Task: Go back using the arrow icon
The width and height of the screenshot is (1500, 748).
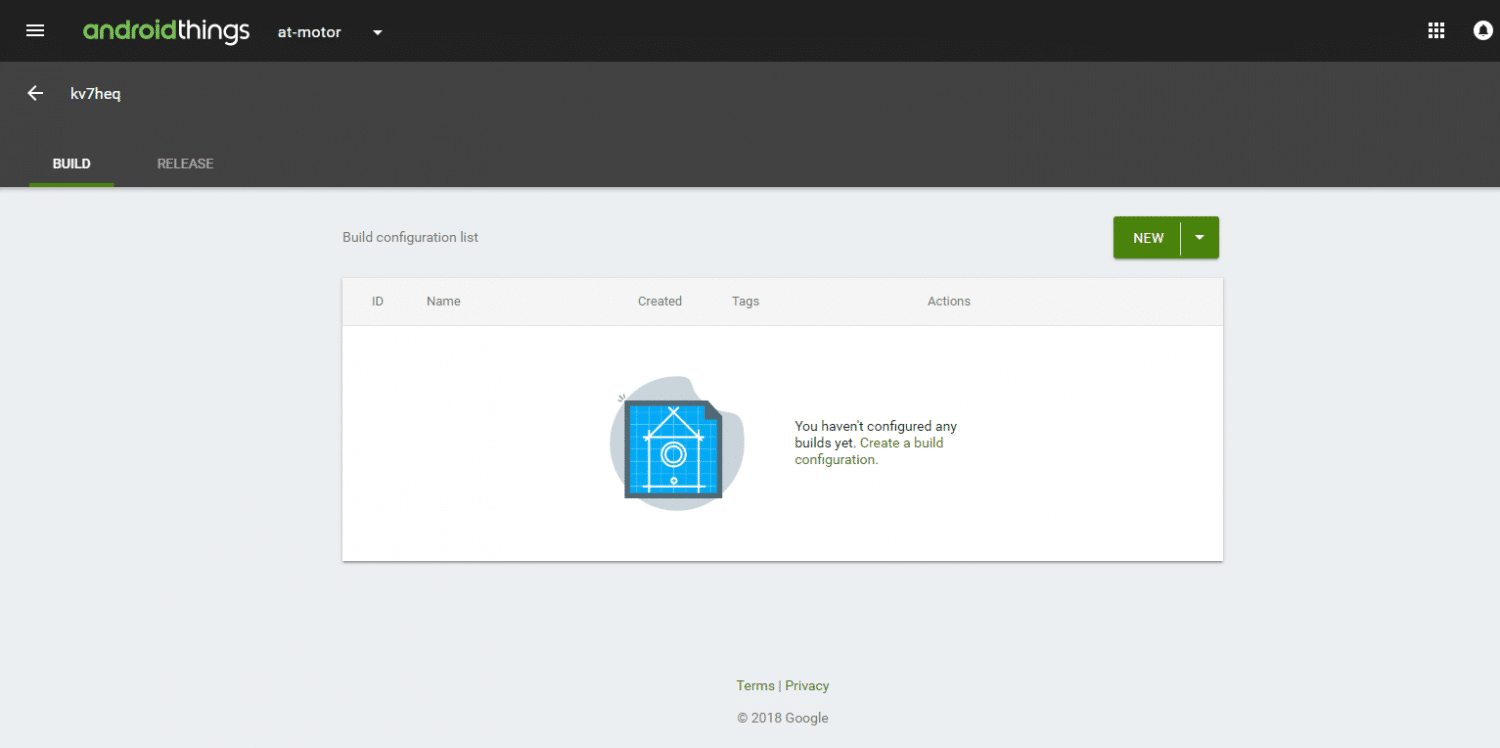Action: (35, 93)
